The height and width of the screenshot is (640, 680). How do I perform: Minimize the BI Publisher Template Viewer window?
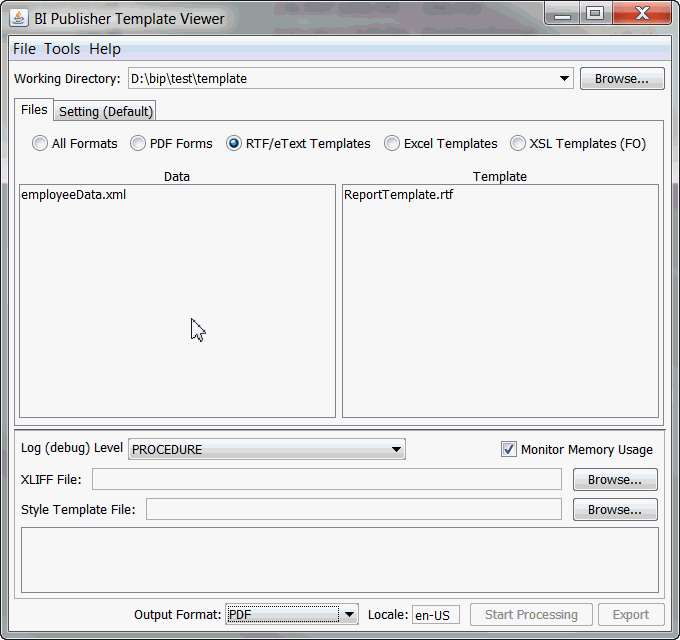pos(562,14)
